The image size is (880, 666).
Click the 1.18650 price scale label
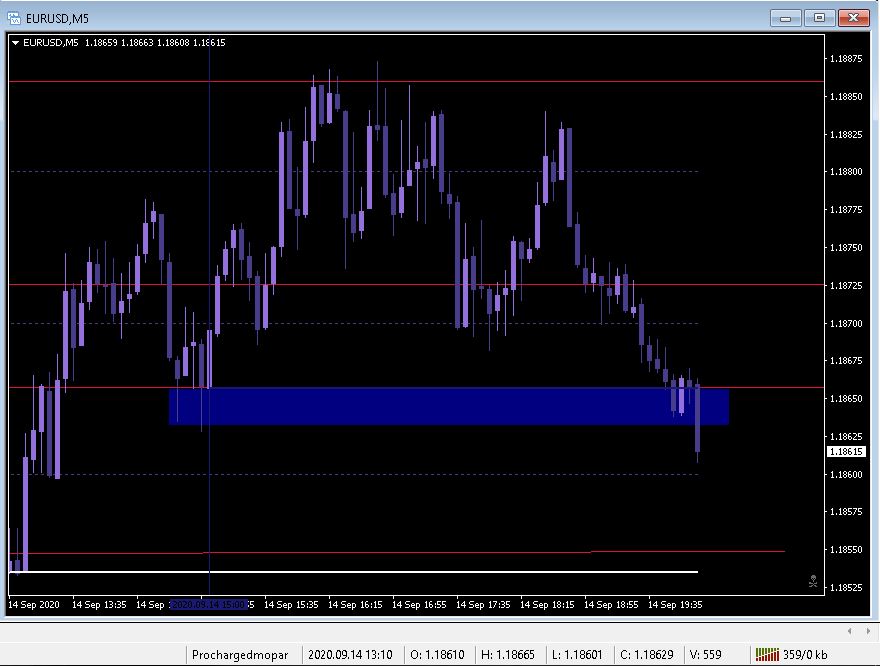846,398
